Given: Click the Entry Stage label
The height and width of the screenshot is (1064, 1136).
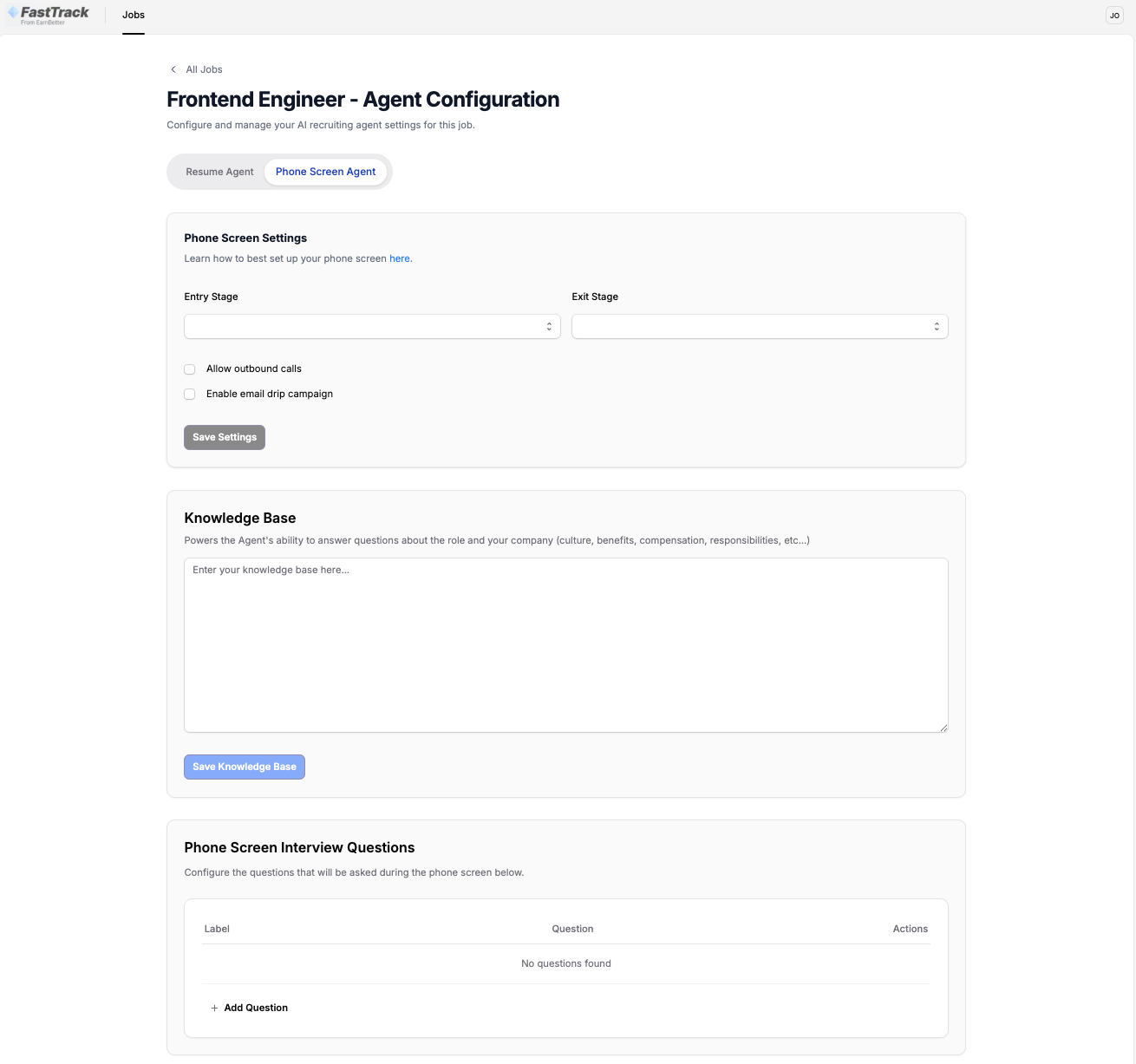Looking at the screenshot, I should (x=211, y=297).
